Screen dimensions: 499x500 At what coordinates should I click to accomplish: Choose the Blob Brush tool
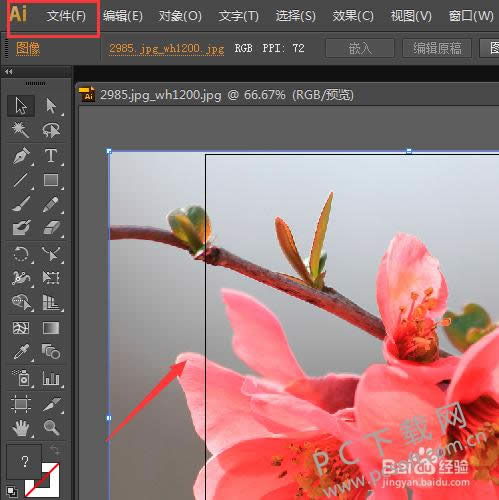pos(21,228)
